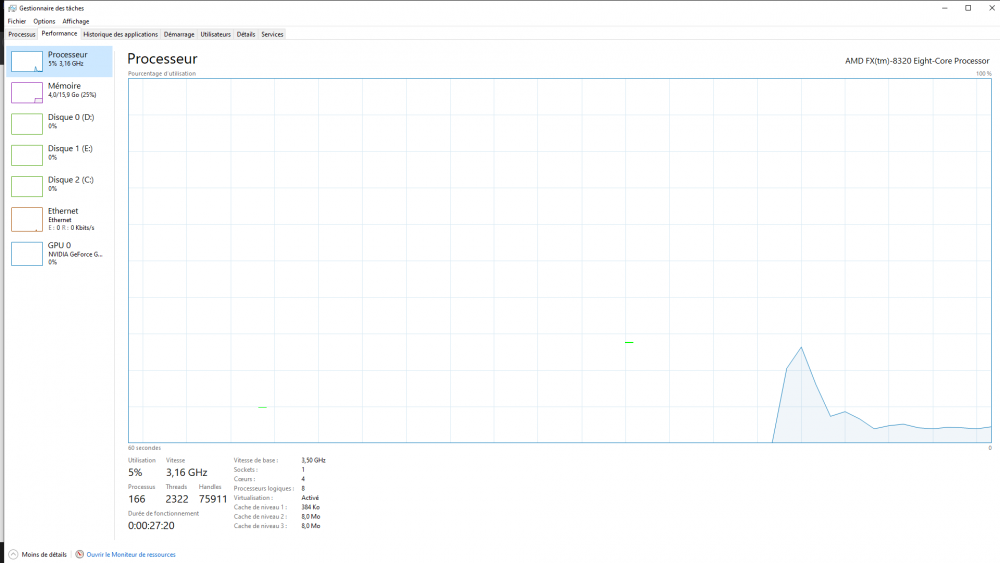Open the Affichage menu
The image size is (1000, 563).
[75, 21]
